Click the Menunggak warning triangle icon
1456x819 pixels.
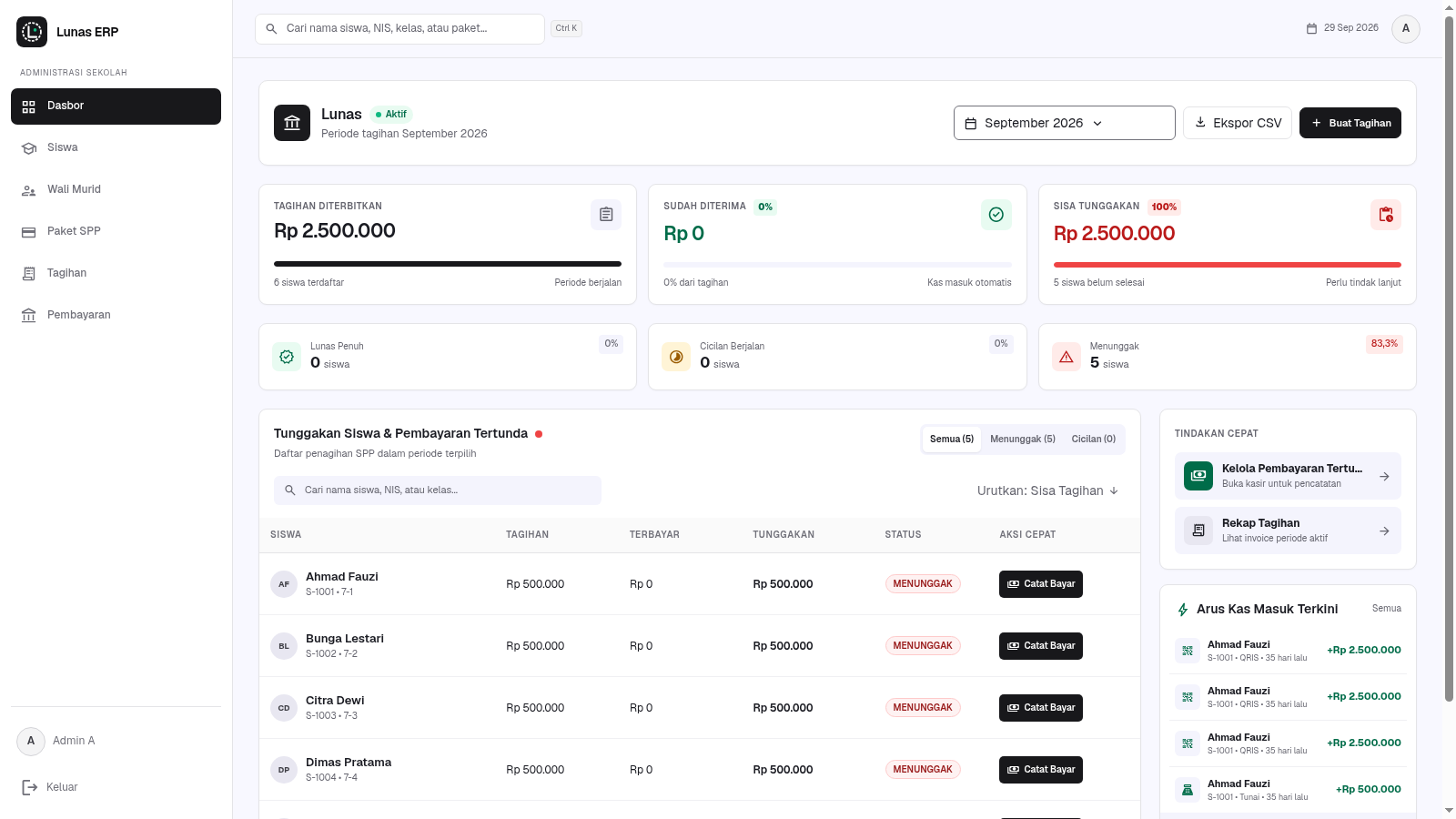pos(1067,357)
